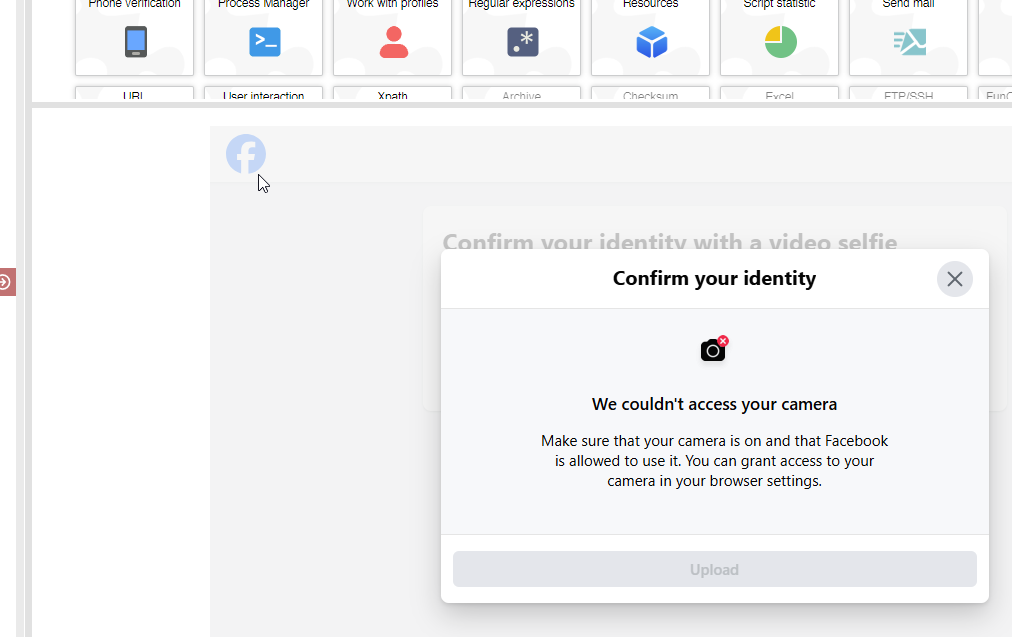Click the Facebook logo in the page

point(245,154)
